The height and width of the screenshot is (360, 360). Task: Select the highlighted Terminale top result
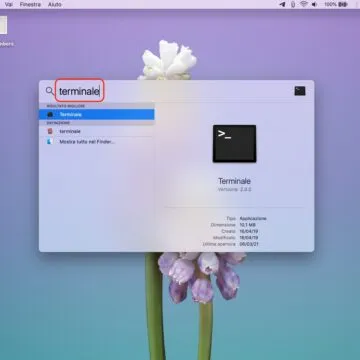pos(97,114)
